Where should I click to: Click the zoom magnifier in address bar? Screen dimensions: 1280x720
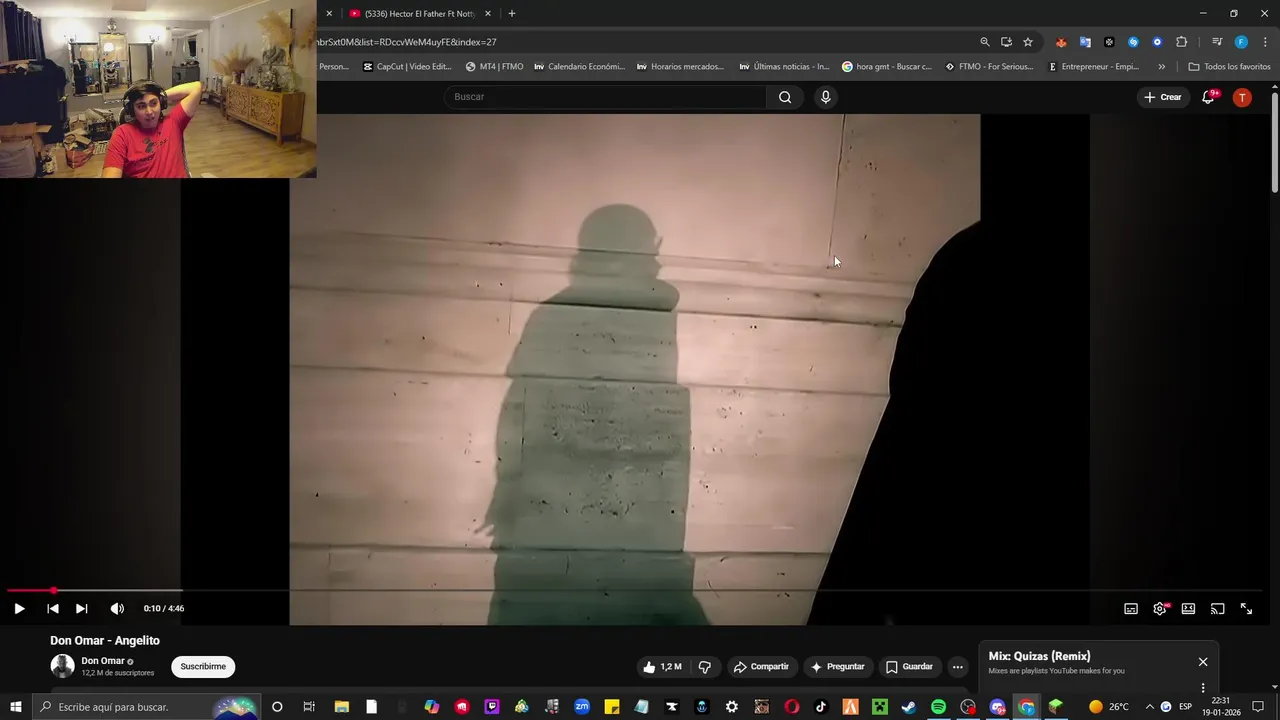click(985, 42)
